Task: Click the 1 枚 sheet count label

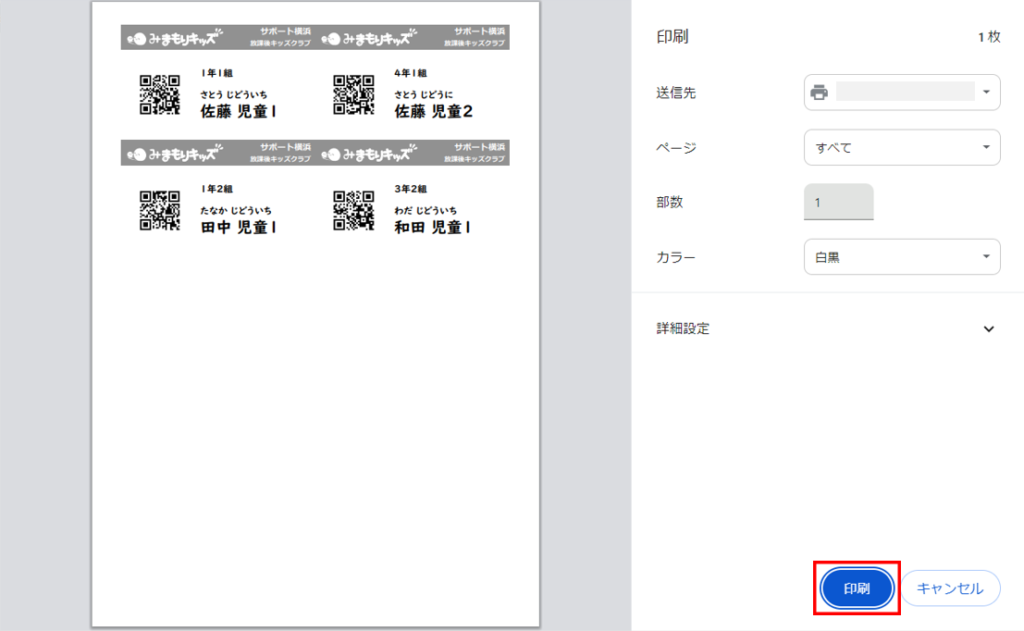Action: pos(988,37)
